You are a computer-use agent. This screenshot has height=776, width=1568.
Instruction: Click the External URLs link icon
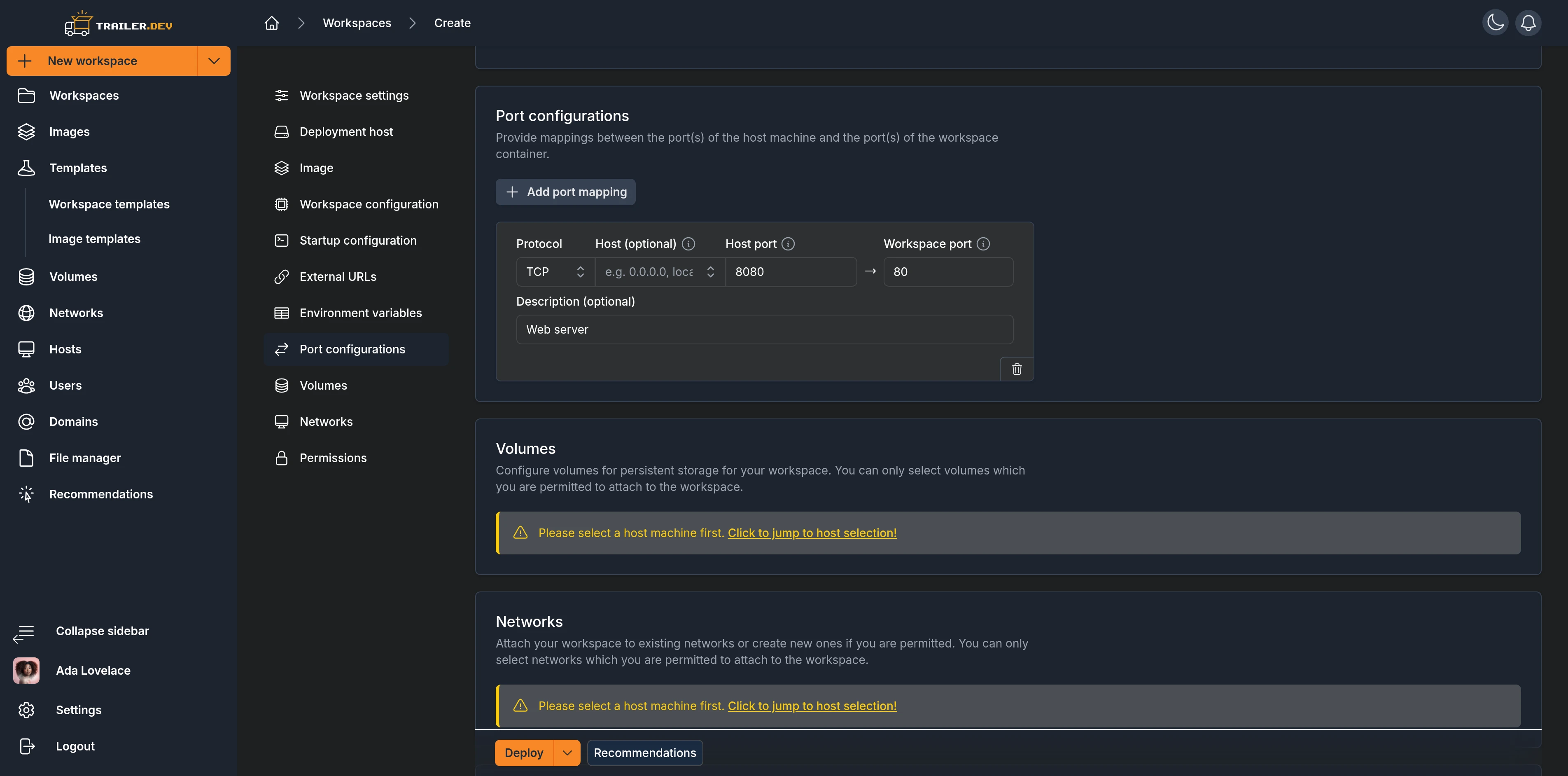click(x=281, y=276)
